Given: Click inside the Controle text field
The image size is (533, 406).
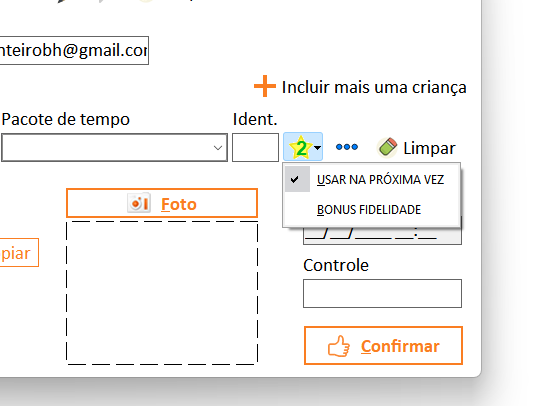Looking at the screenshot, I should [382, 293].
